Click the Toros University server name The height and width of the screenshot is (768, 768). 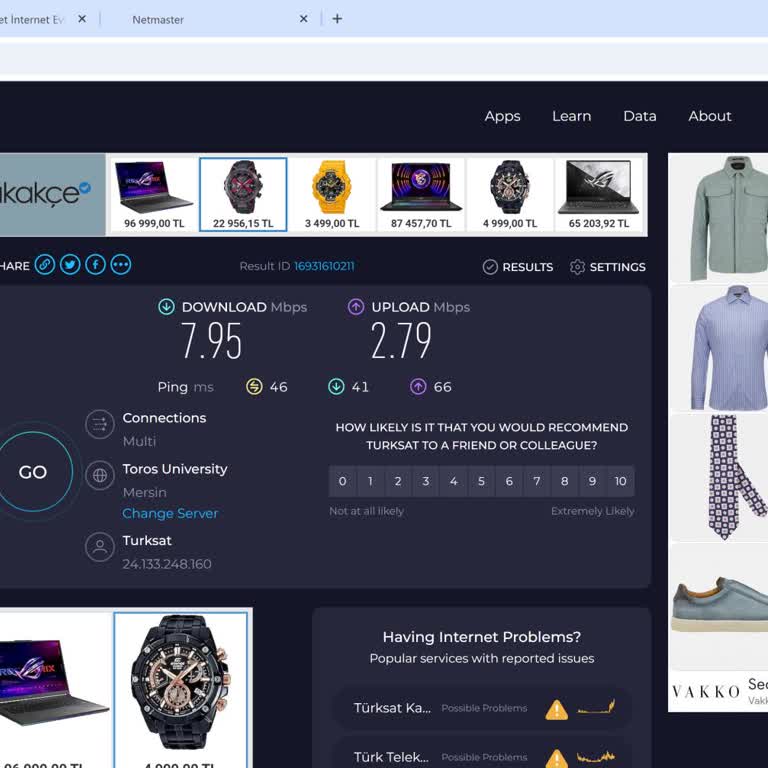175,469
